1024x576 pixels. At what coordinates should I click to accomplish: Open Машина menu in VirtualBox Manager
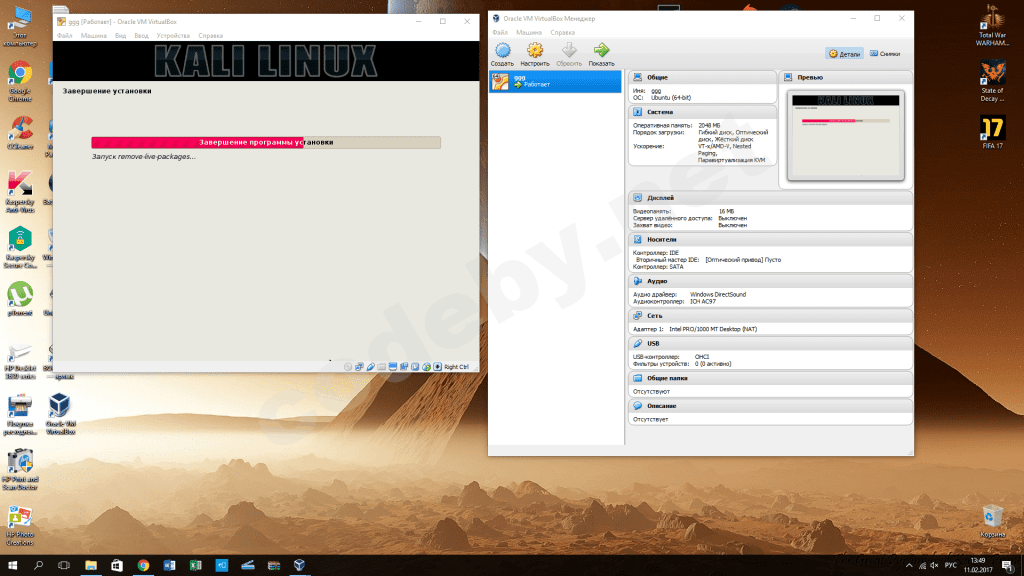click(x=529, y=32)
